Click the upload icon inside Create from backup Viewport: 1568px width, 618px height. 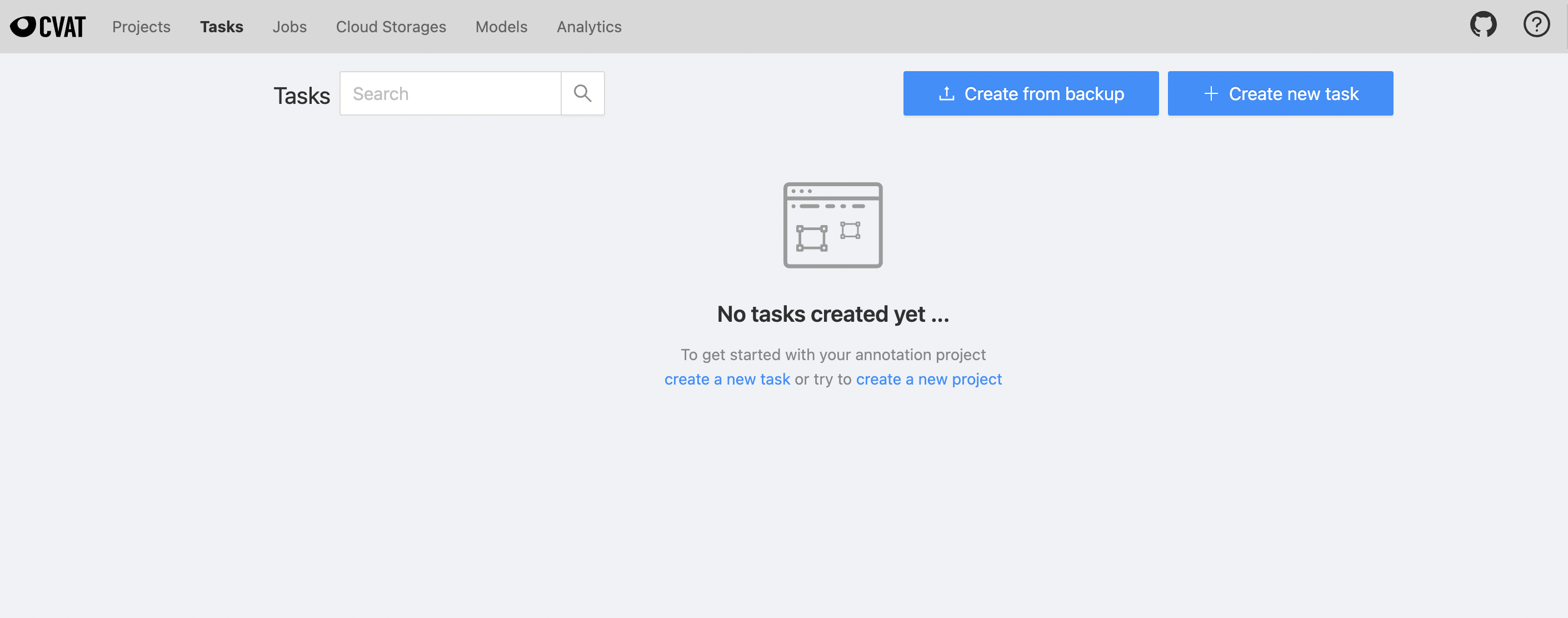click(x=946, y=93)
